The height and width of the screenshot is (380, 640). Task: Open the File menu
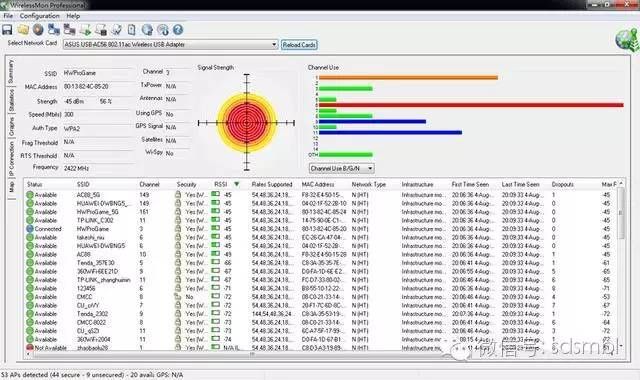click(x=8, y=16)
